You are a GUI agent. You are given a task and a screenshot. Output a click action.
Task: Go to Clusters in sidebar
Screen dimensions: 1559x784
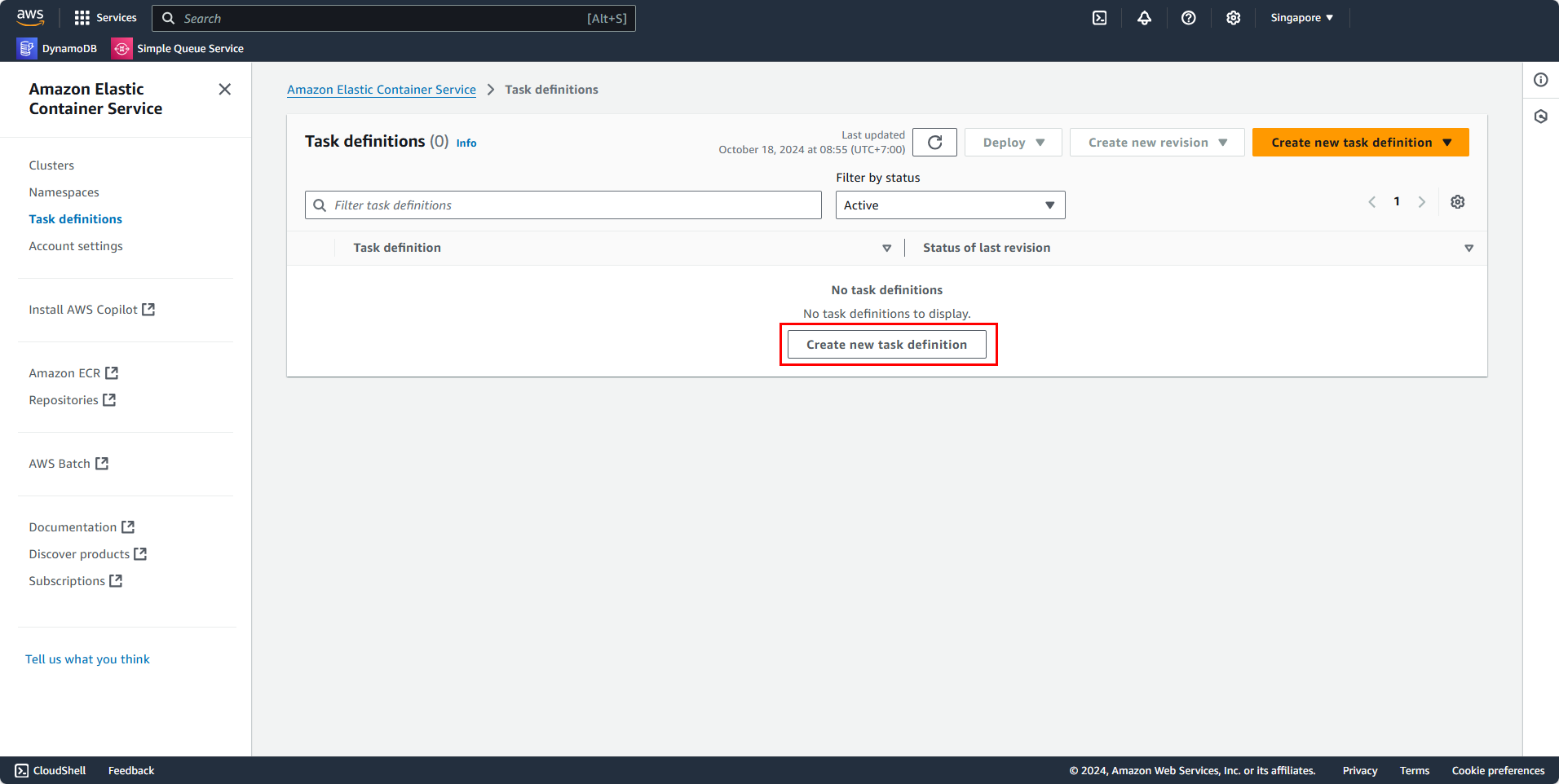point(51,165)
